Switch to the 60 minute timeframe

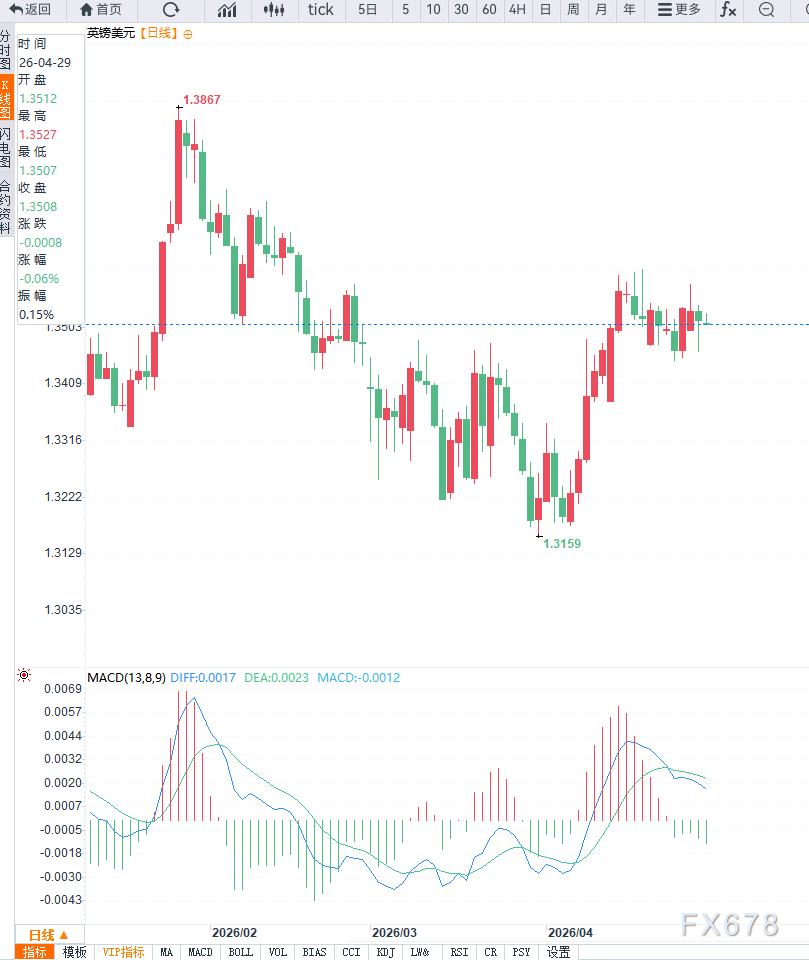(x=489, y=10)
